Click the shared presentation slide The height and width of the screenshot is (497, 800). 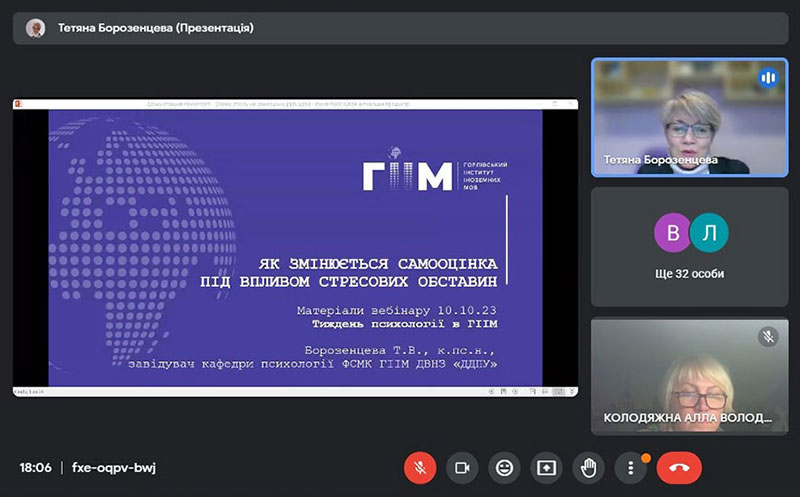pyautogui.click(x=295, y=248)
